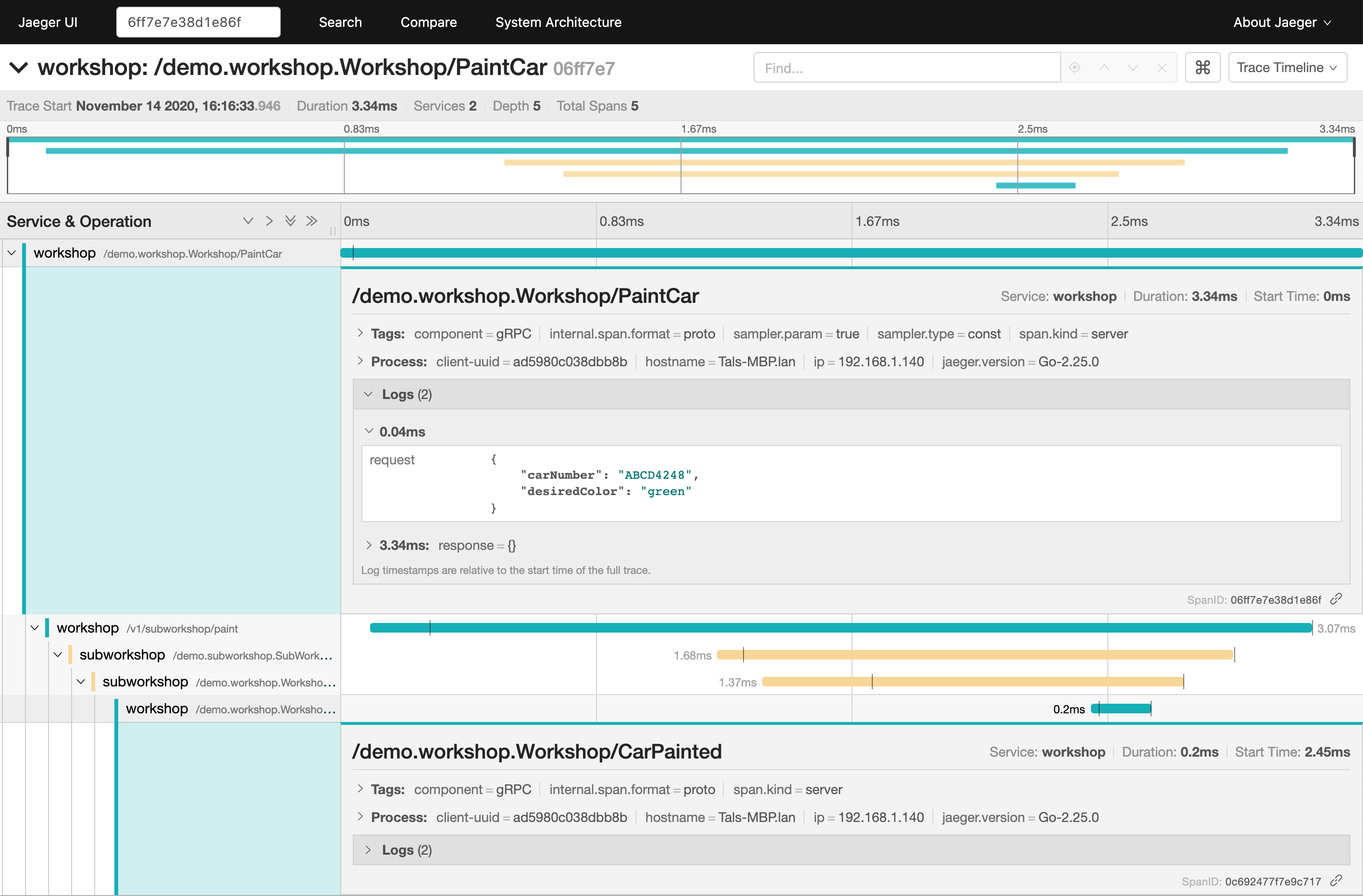Open the Search page in navbar
This screenshot has width=1363, height=896.
click(340, 22)
